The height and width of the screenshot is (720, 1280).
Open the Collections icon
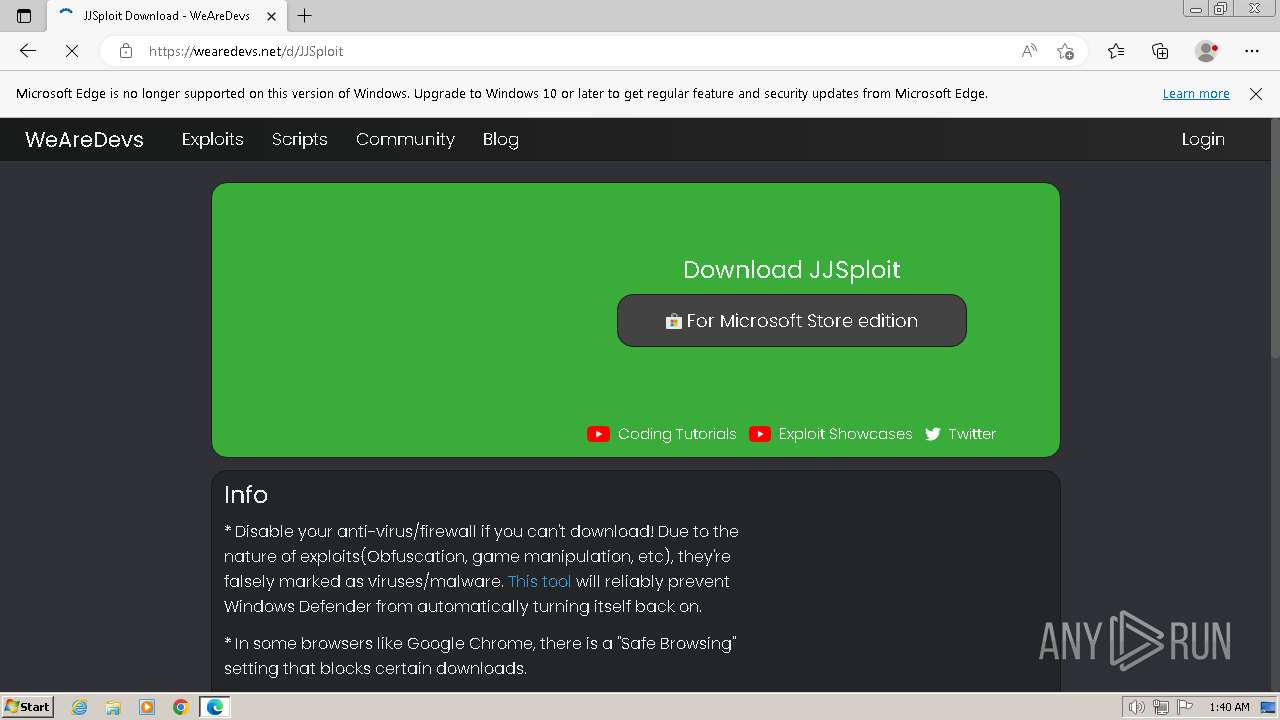[x=1160, y=51]
